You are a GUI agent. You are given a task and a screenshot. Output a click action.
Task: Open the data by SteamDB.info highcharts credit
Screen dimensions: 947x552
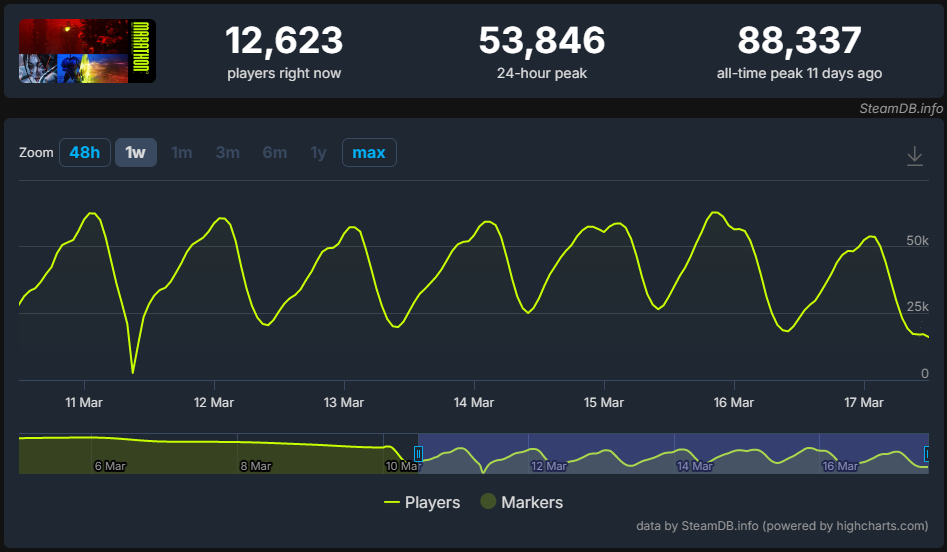782,526
